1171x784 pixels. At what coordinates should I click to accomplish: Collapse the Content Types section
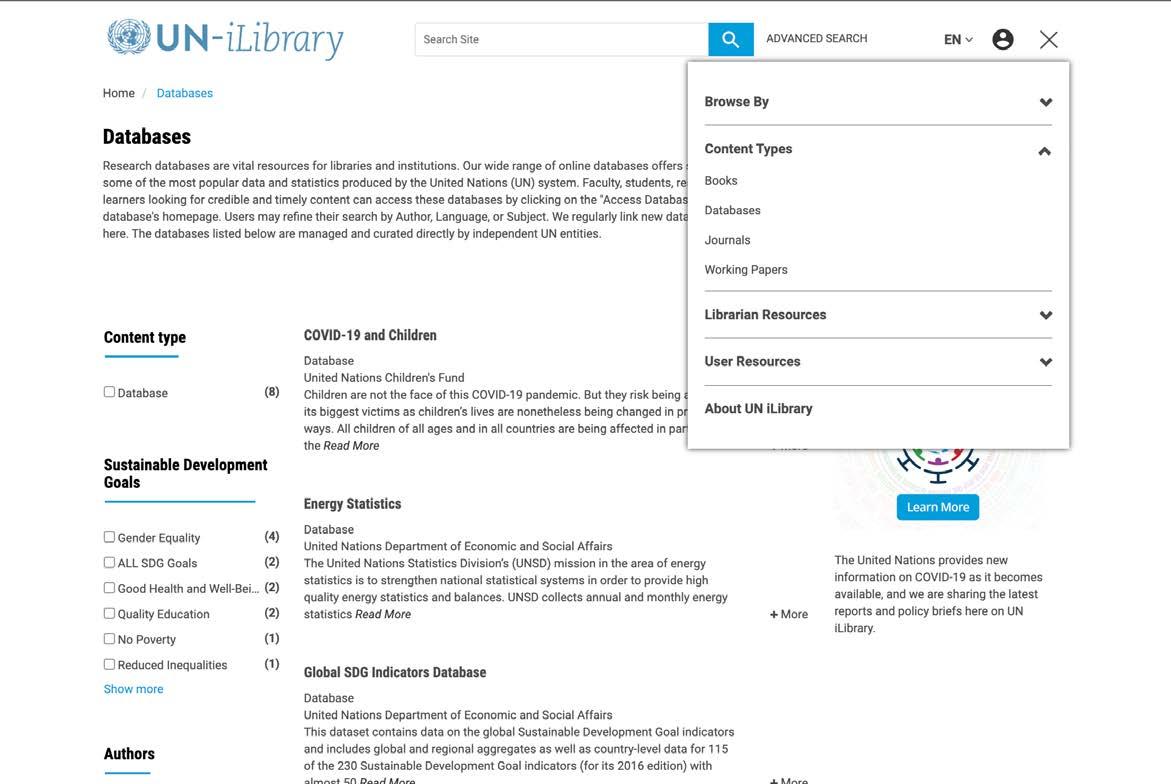tap(878, 149)
